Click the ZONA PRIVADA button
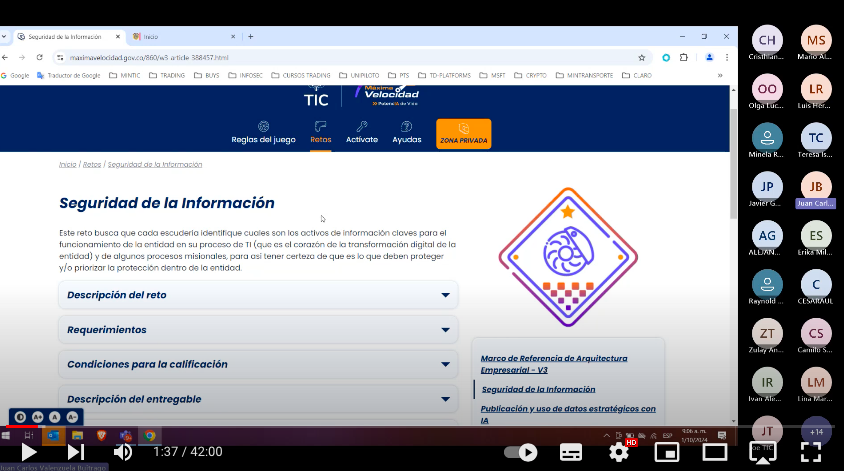This screenshot has height=471, width=844. (x=463, y=134)
